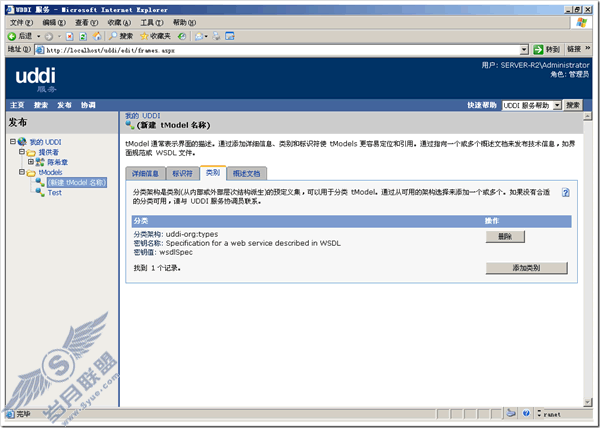Collapse the 我的 UDDI tree root
The height and width of the screenshot is (428, 600).
[x=13, y=142]
